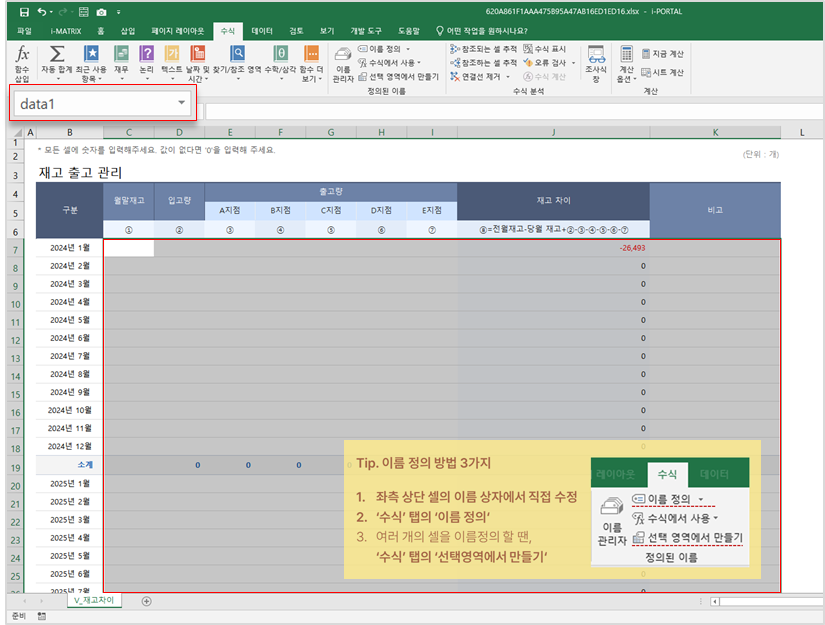Click the camera icon in quick access toolbar
The image size is (825, 625).
pos(100,11)
